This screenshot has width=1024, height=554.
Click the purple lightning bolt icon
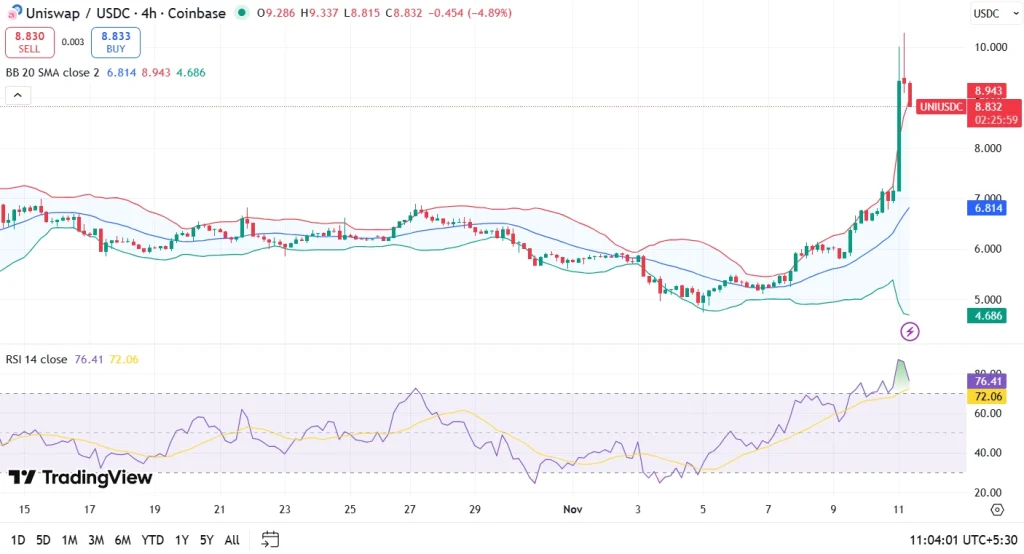pos(910,331)
